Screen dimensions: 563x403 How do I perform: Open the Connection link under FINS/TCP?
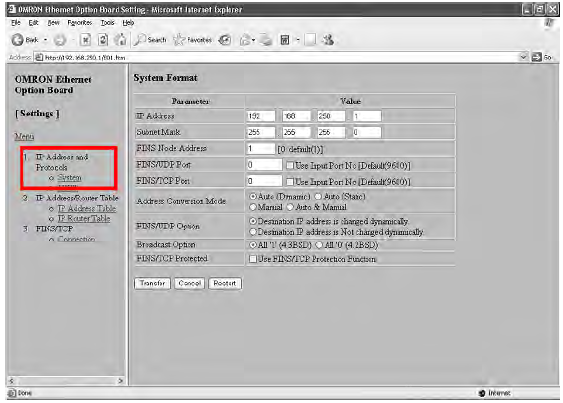pos(76,239)
